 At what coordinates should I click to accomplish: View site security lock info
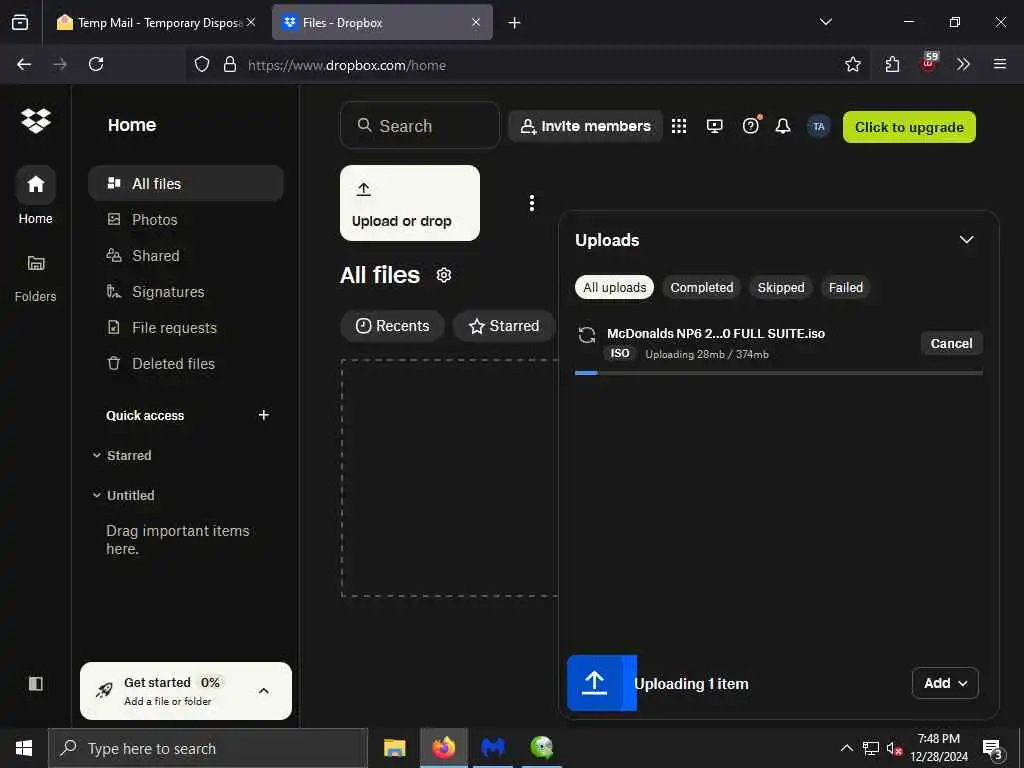[x=230, y=65]
